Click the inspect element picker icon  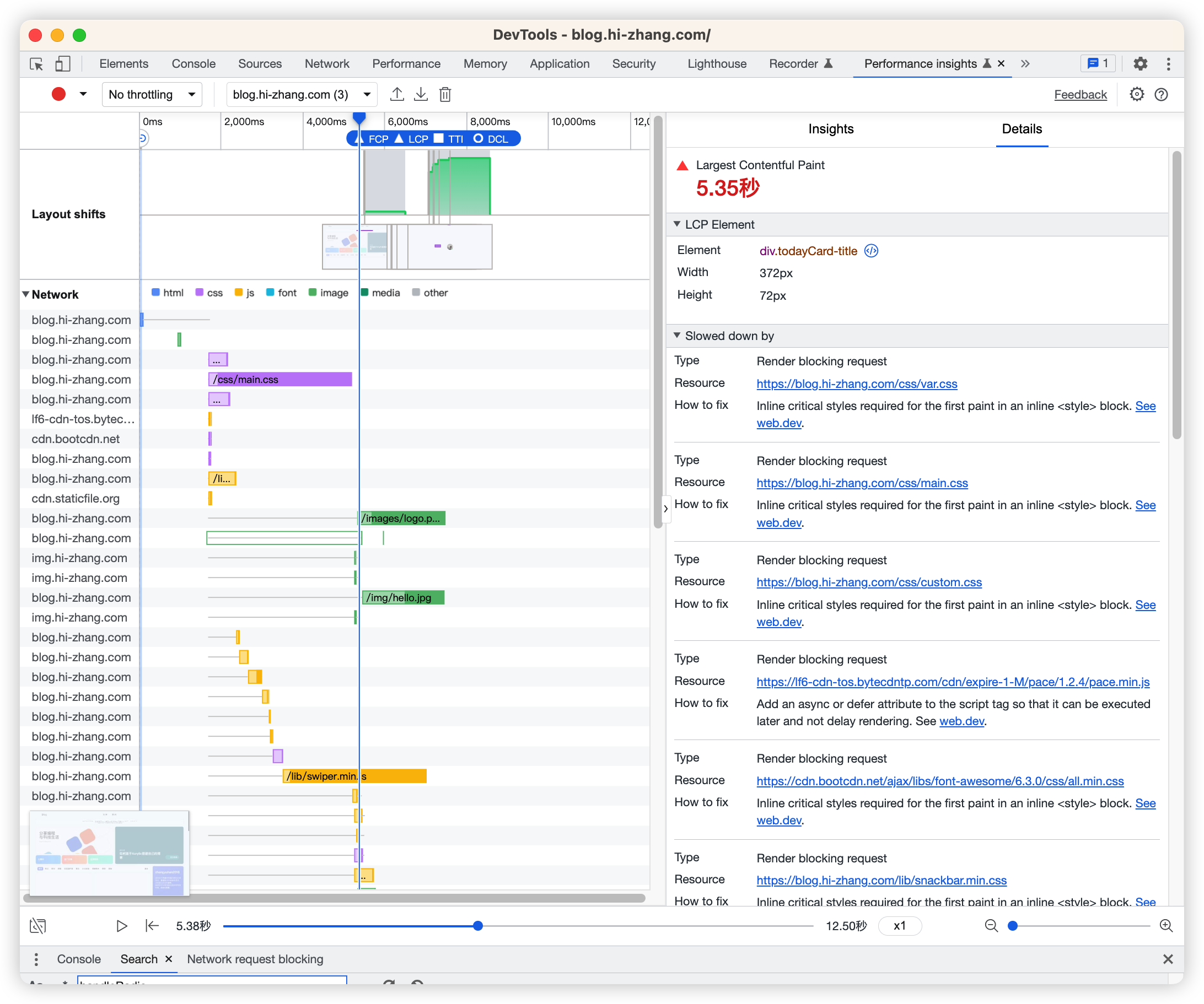click(37, 63)
